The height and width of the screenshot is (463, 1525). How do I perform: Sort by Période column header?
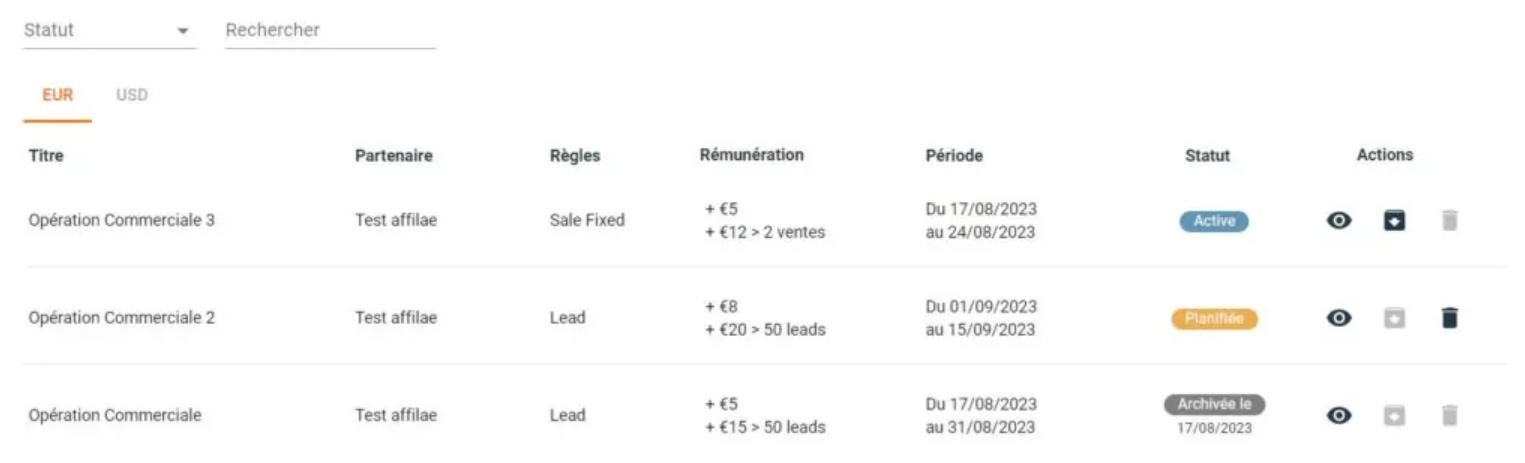(x=954, y=156)
